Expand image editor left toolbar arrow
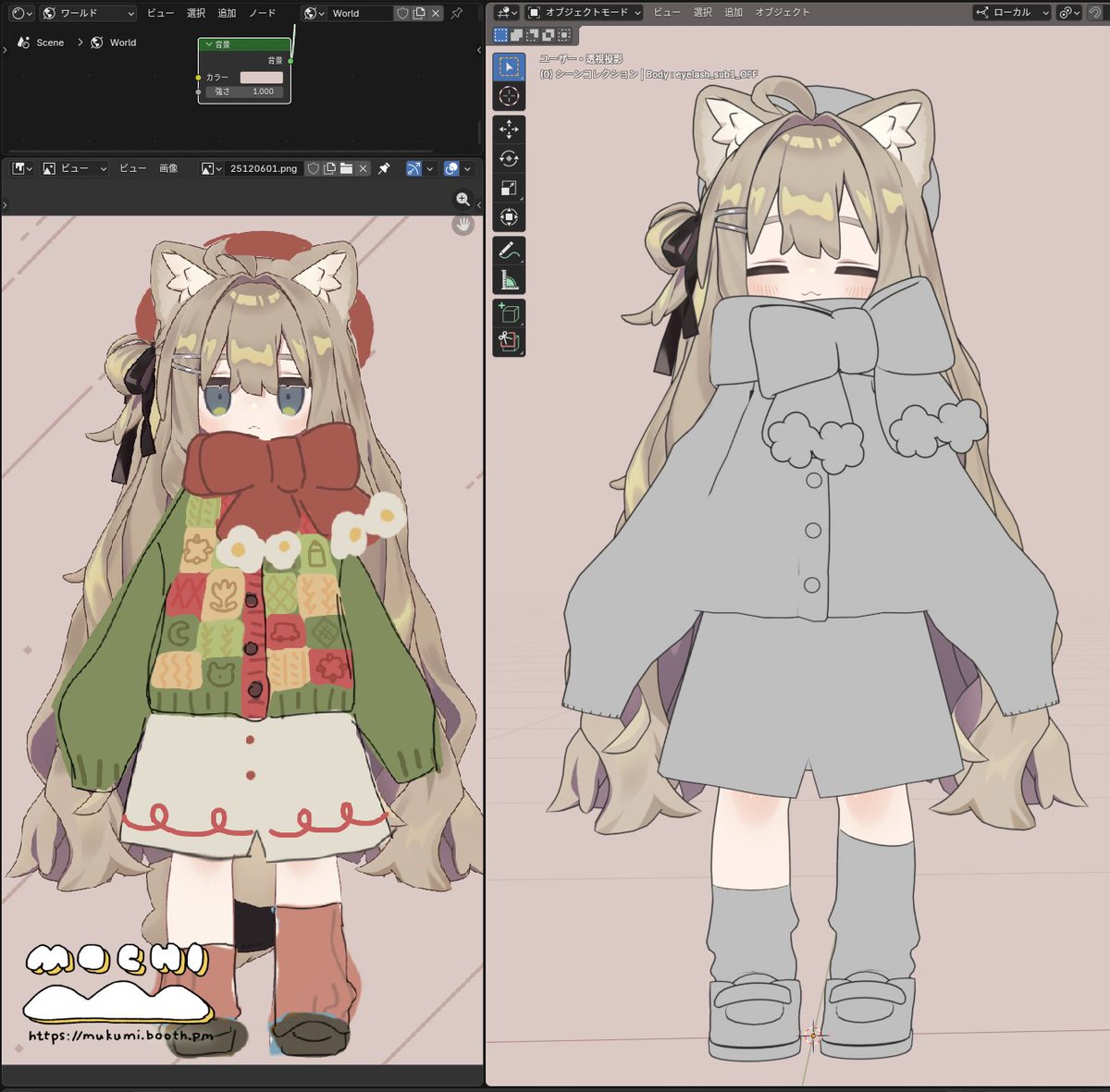The image size is (1110, 1092). pyautogui.click(x=5, y=205)
